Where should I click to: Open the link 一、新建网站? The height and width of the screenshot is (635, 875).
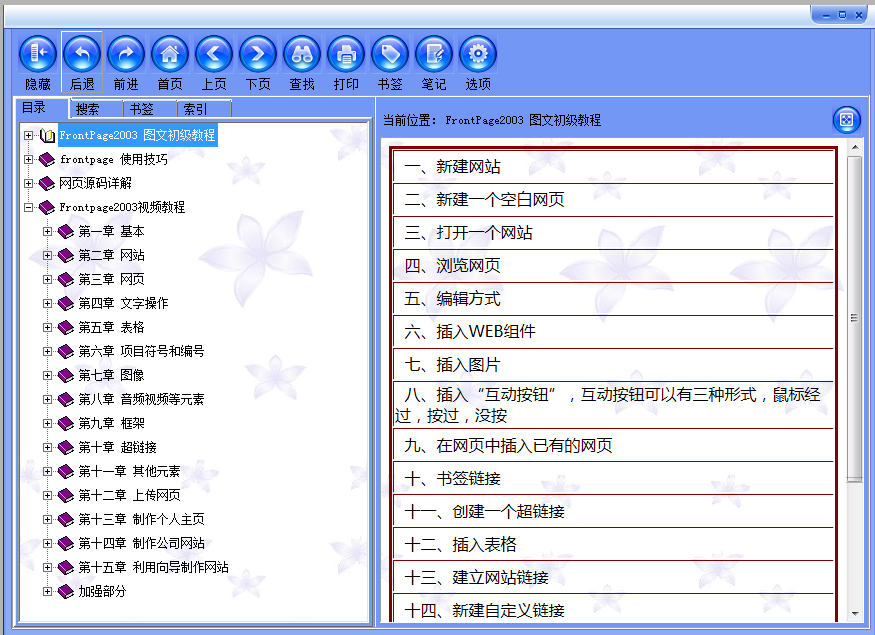click(453, 167)
